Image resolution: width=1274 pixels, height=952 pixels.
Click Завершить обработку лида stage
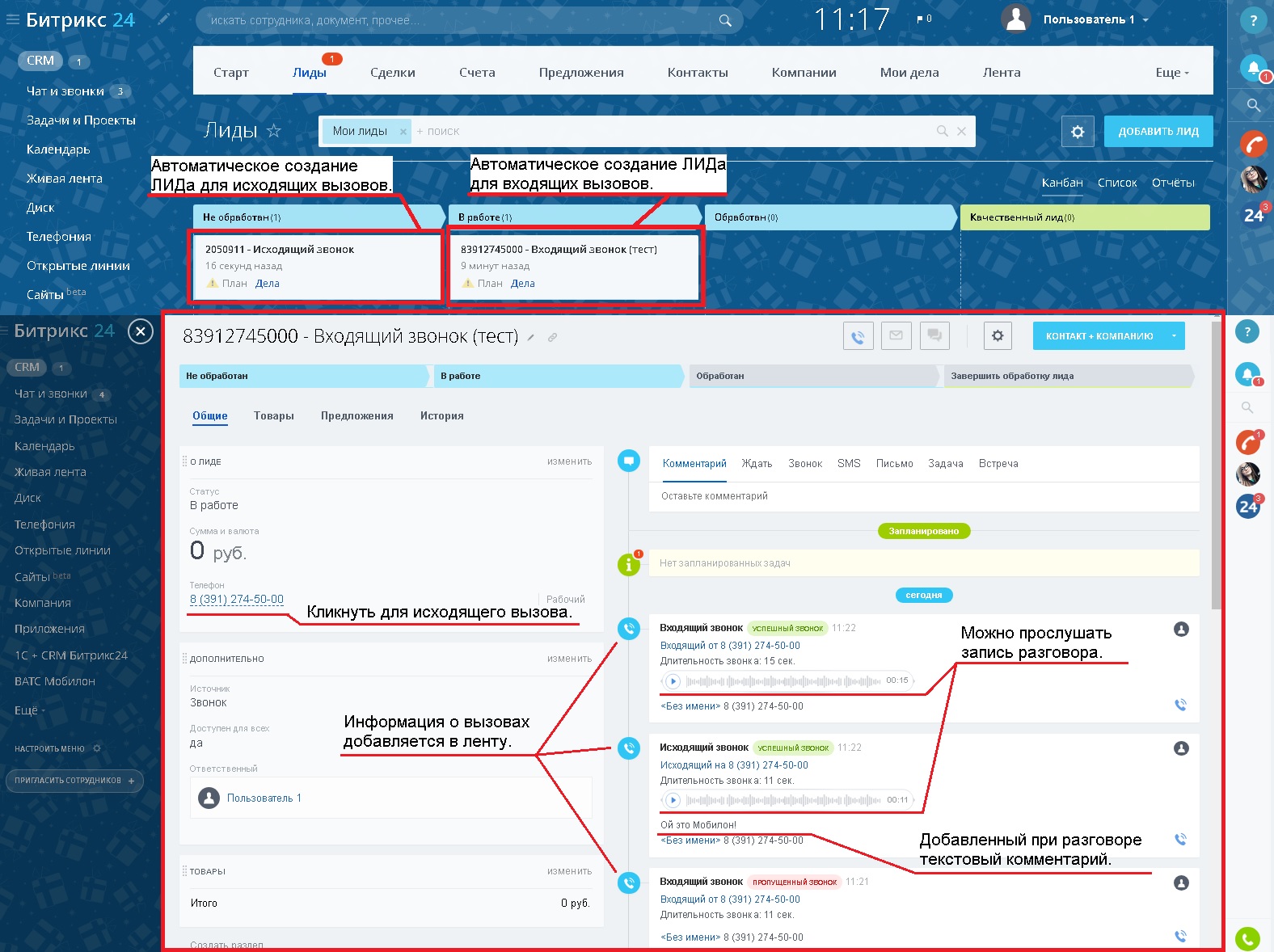click(x=1069, y=376)
